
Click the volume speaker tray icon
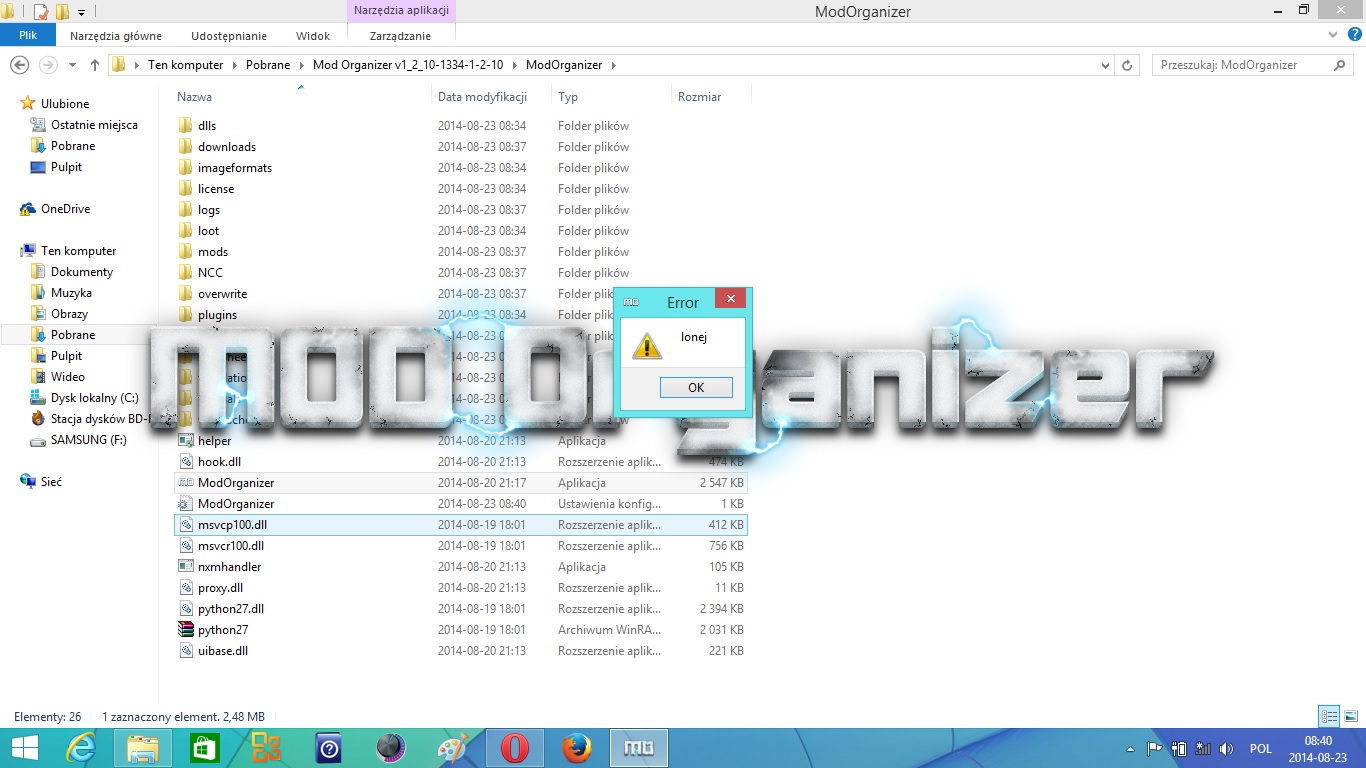[1227, 748]
